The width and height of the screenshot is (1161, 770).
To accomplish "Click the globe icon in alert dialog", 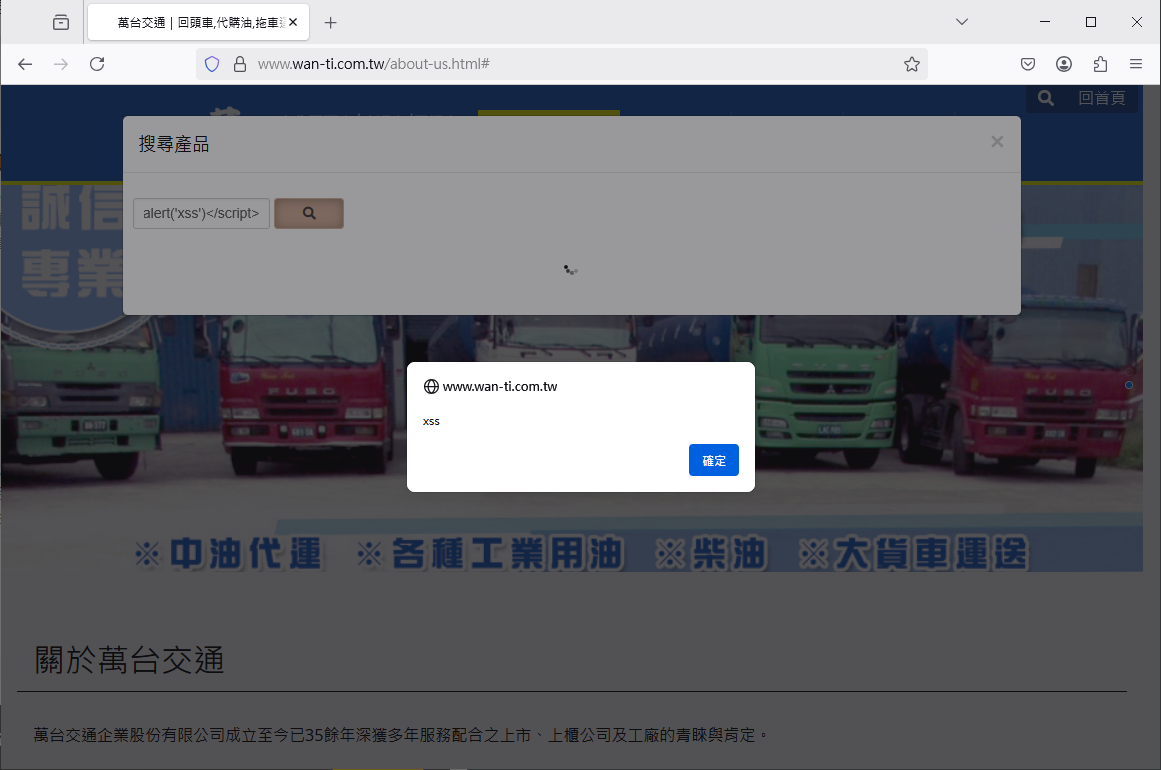I will pos(431,386).
